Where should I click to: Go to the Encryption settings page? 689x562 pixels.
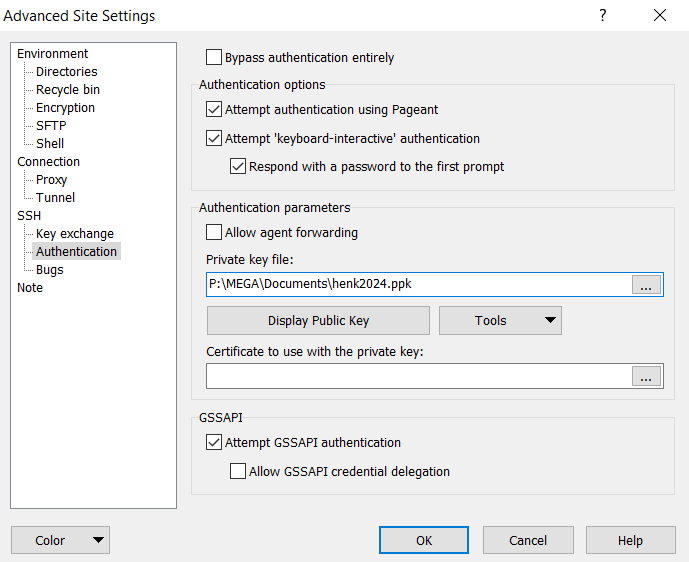coord(65,108)
